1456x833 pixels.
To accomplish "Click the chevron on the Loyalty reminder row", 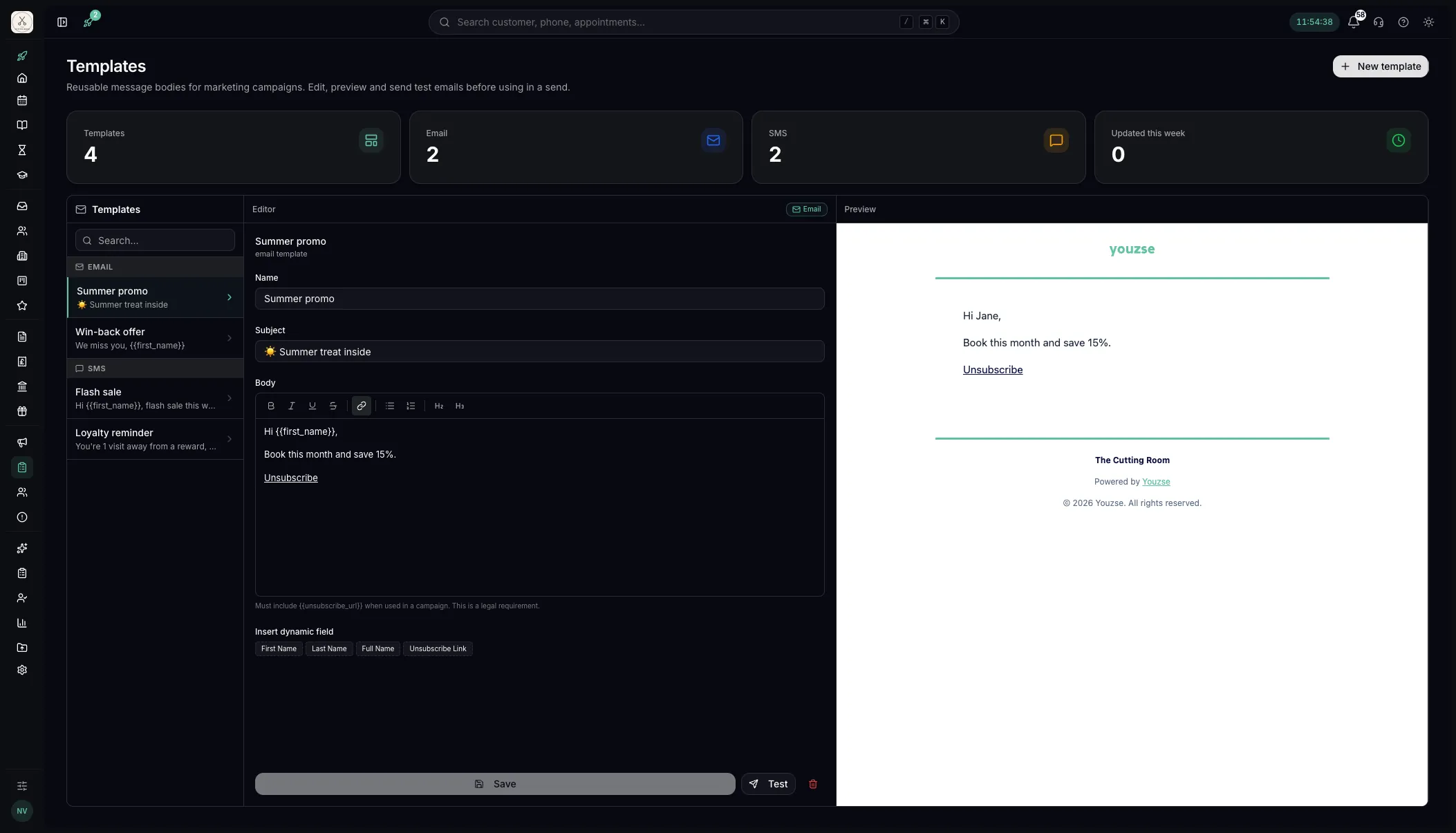I will (230, 439).
